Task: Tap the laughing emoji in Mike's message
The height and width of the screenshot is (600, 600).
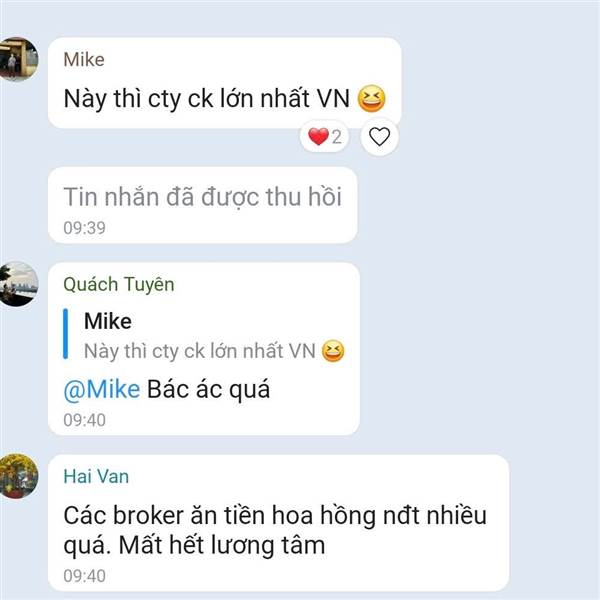Action: (371, 98)
